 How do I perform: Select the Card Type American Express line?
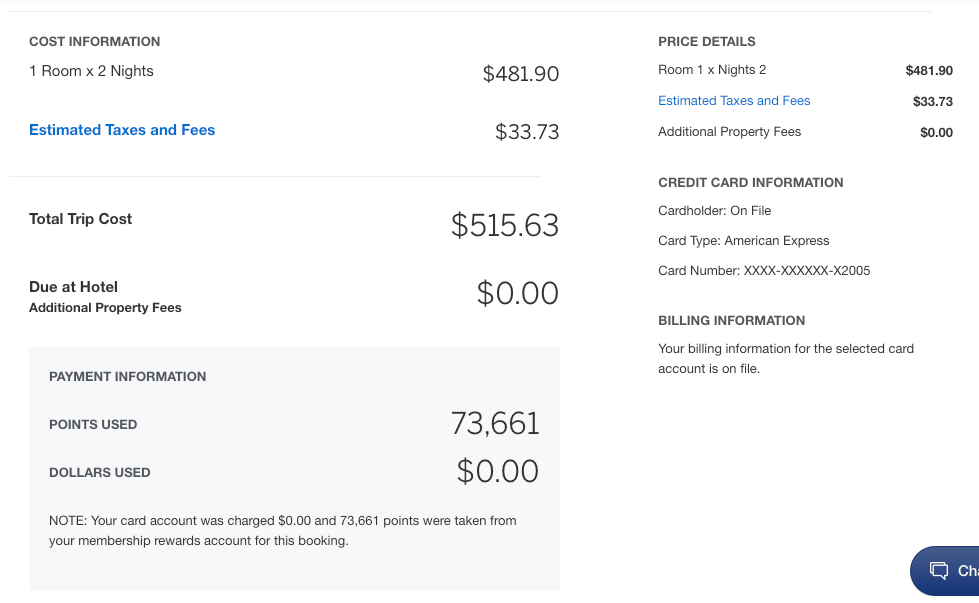pos(744,241)
